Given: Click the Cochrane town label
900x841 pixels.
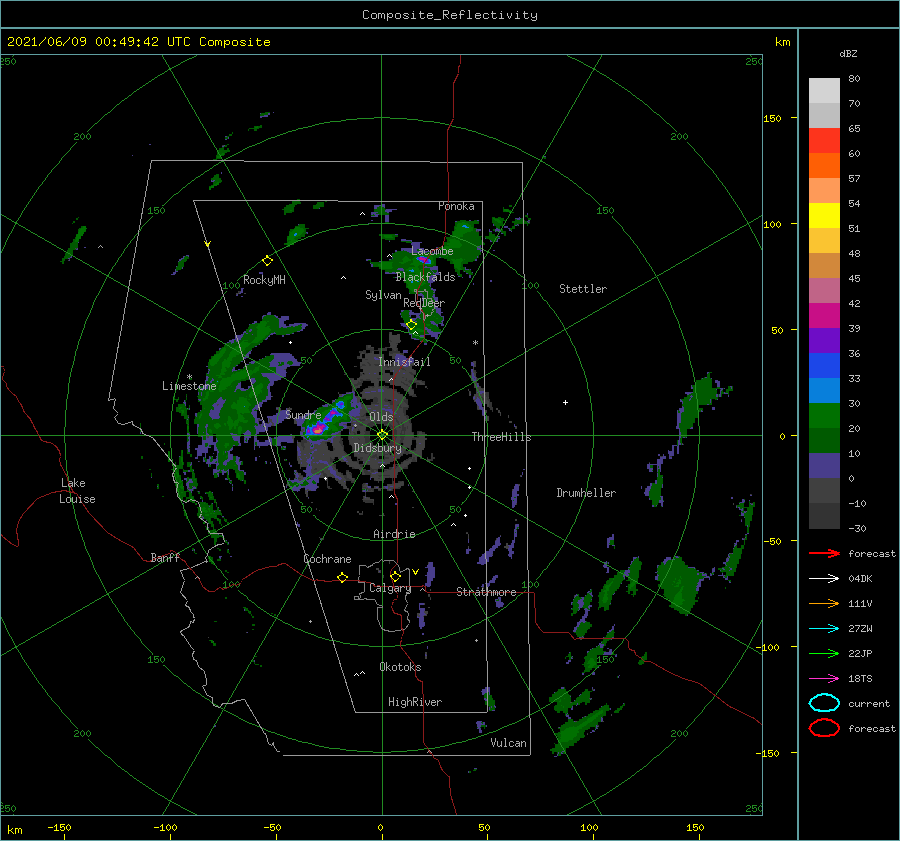Looking at the screenshot, I should 327,559.
